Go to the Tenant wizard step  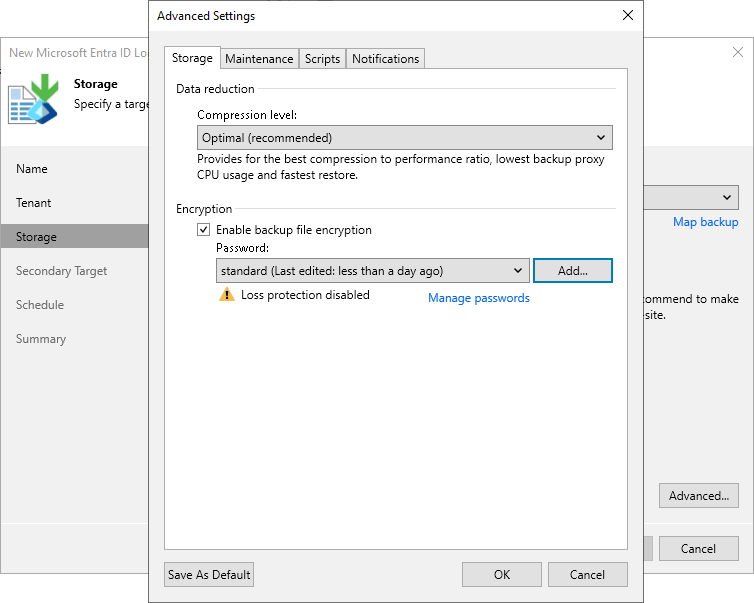pyautogui.click(x=34, y=203)
